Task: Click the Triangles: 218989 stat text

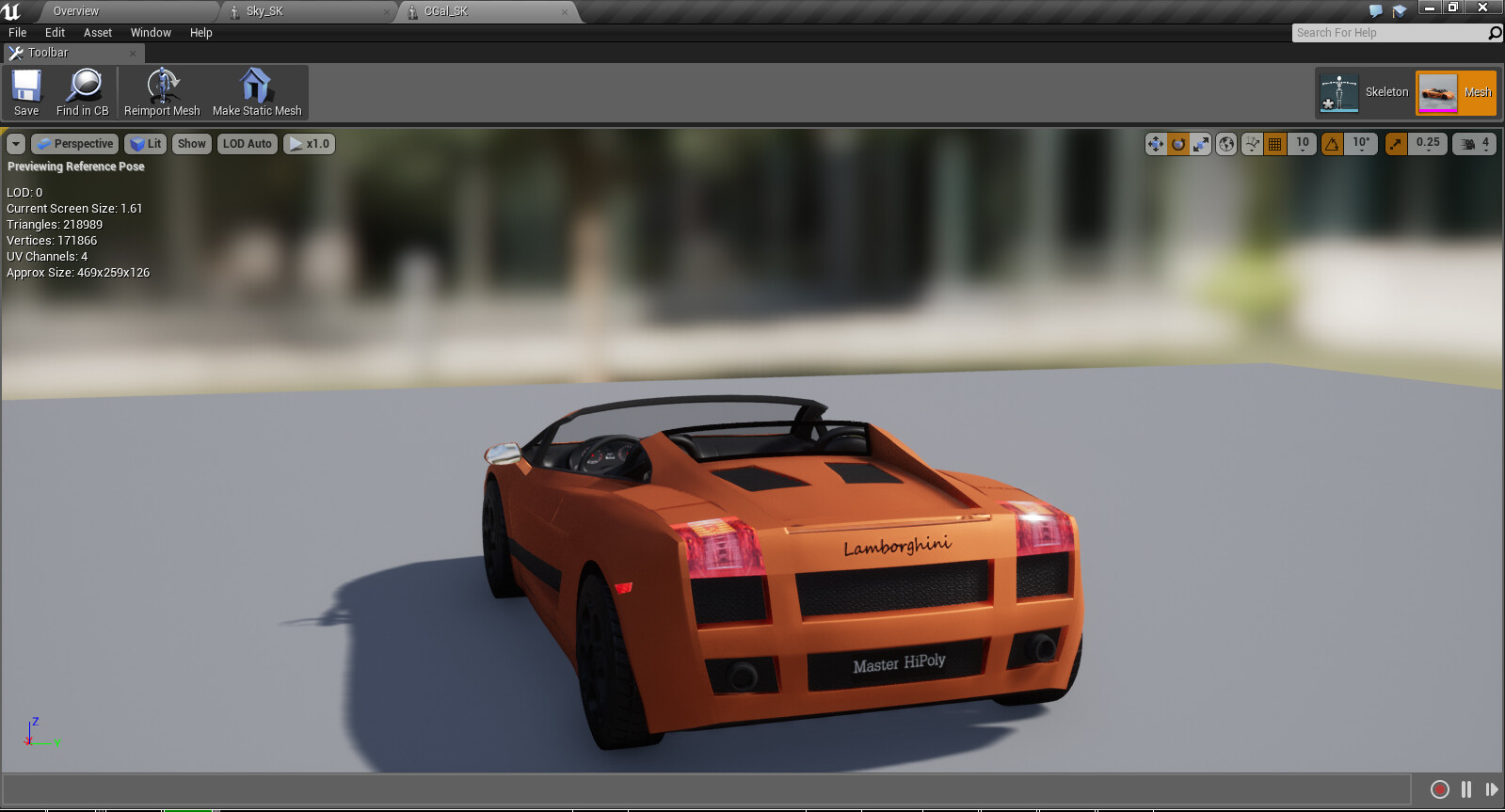Action: [55, 225]
